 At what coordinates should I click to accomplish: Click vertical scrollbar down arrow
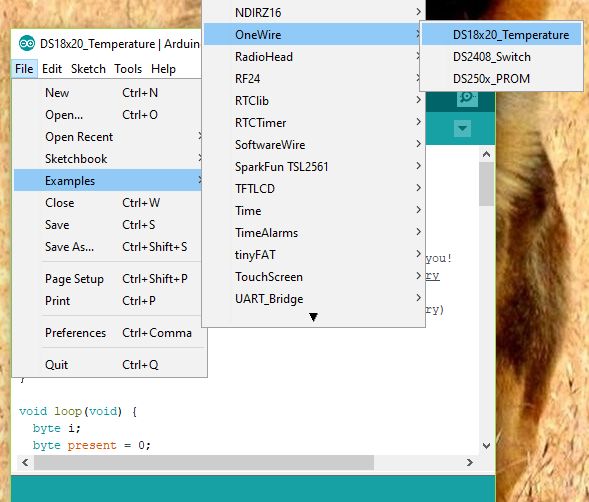(486, 446)
